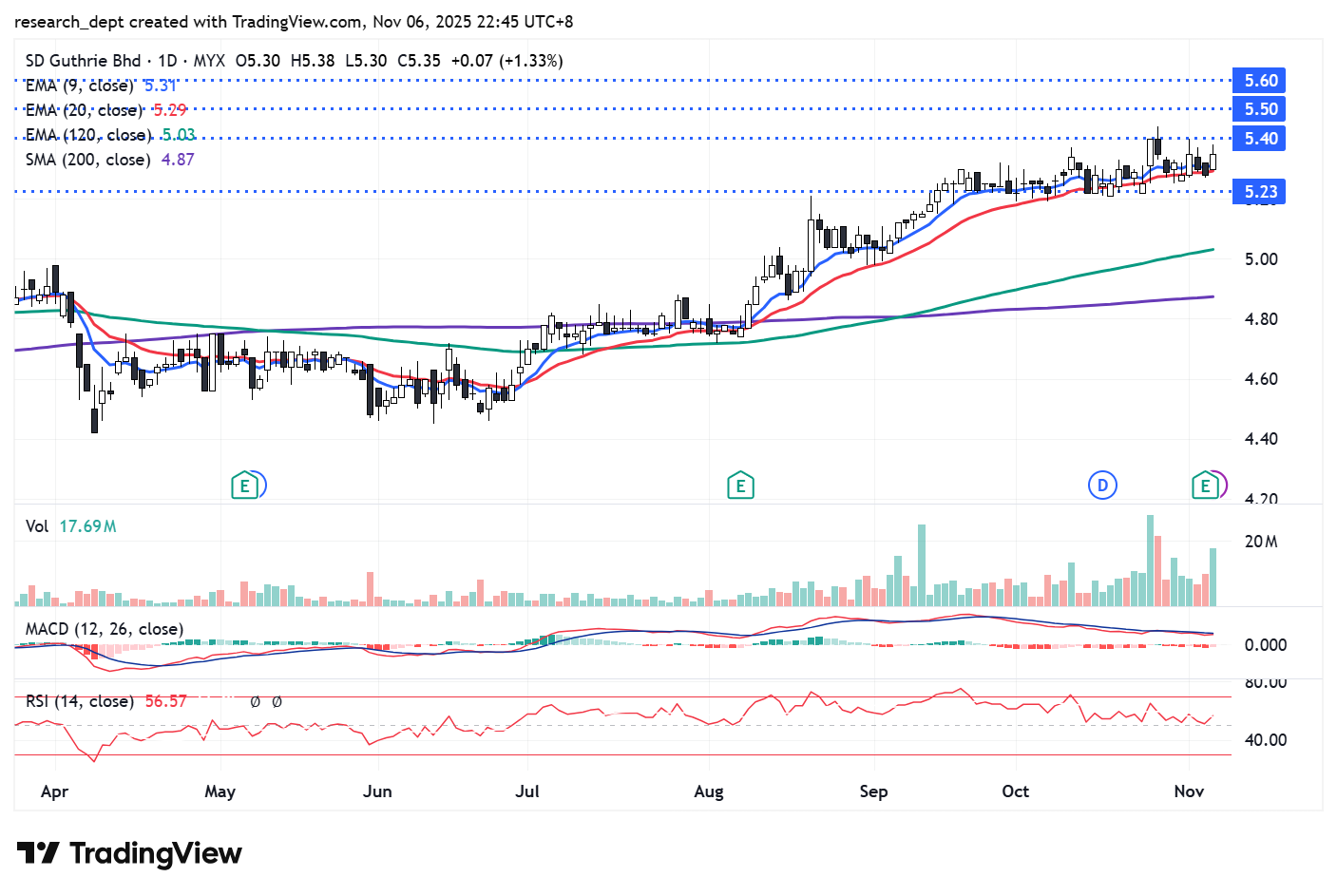Click the RSI (14, close) legend

click(80, 701)
